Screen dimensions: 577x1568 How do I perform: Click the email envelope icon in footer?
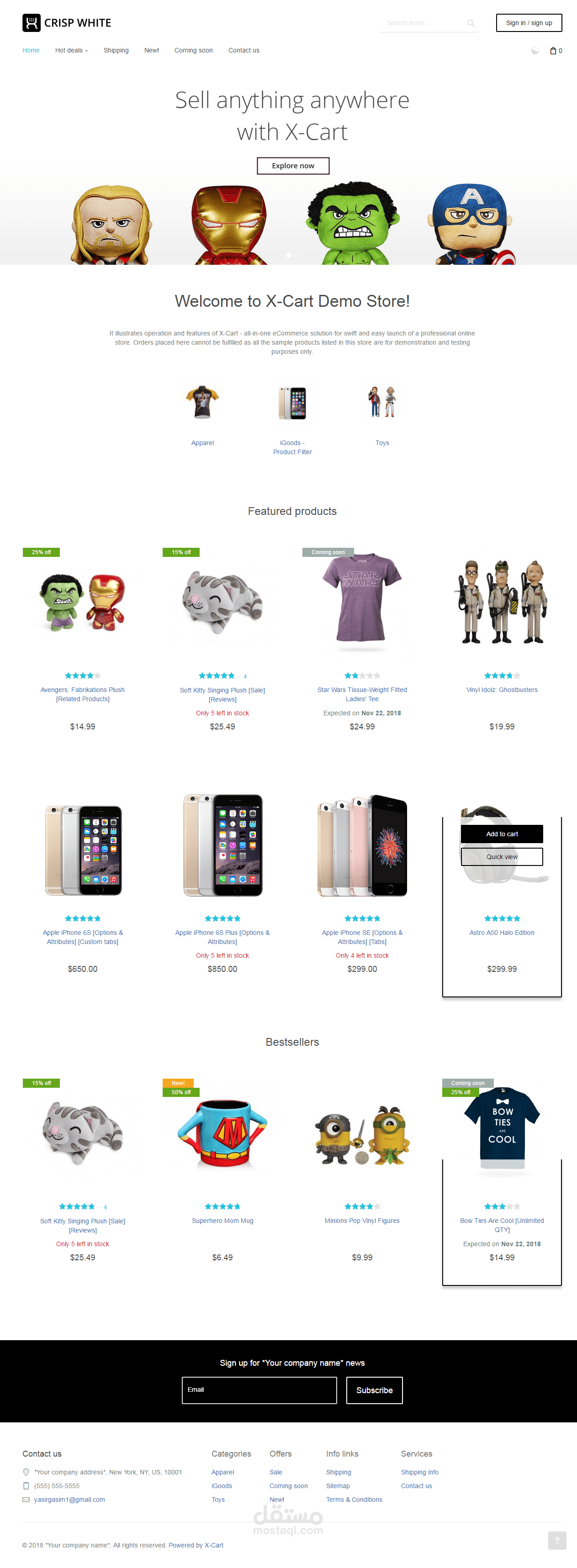[x=26, y=1499]
